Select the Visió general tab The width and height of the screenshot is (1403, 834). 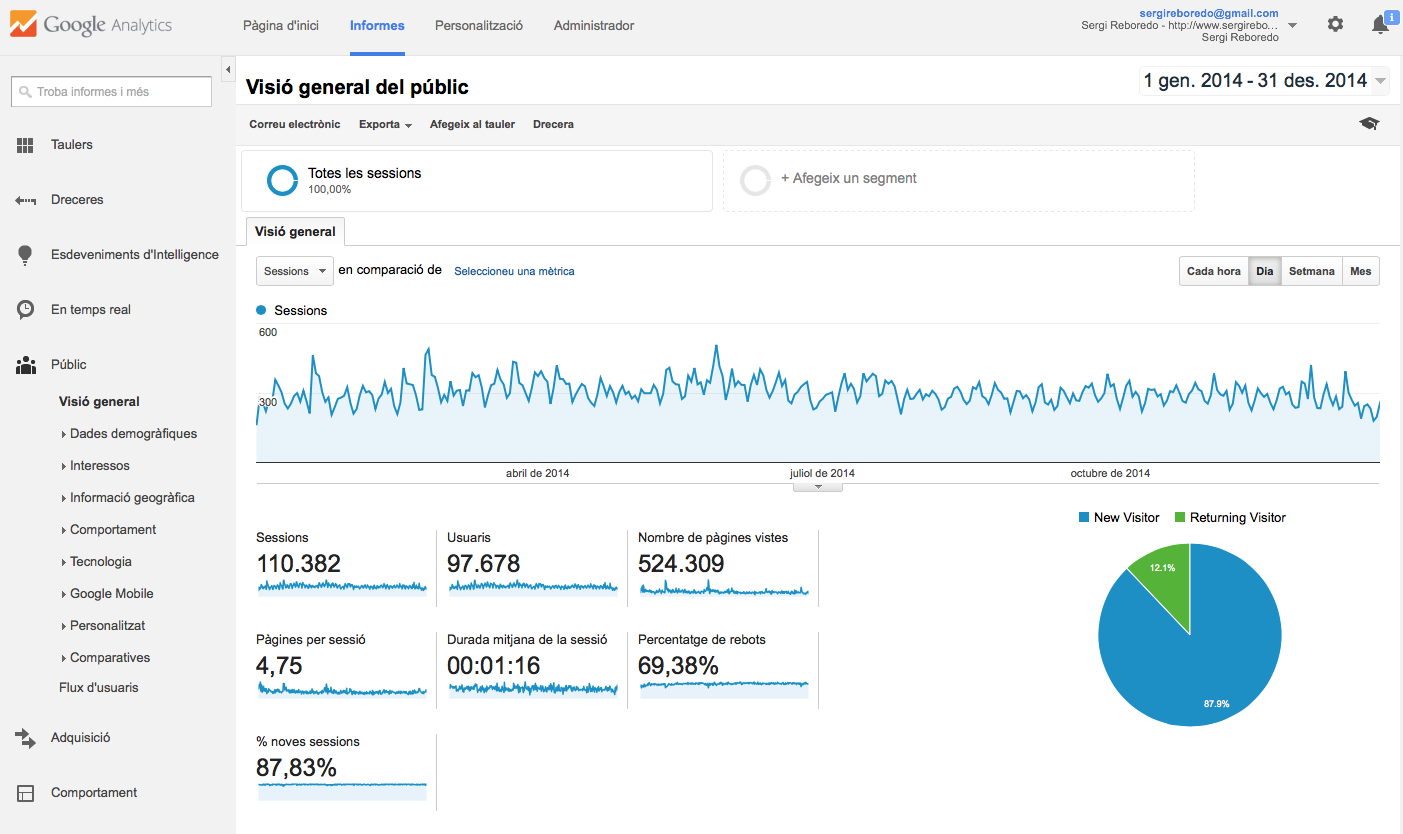tap(295, 231)
